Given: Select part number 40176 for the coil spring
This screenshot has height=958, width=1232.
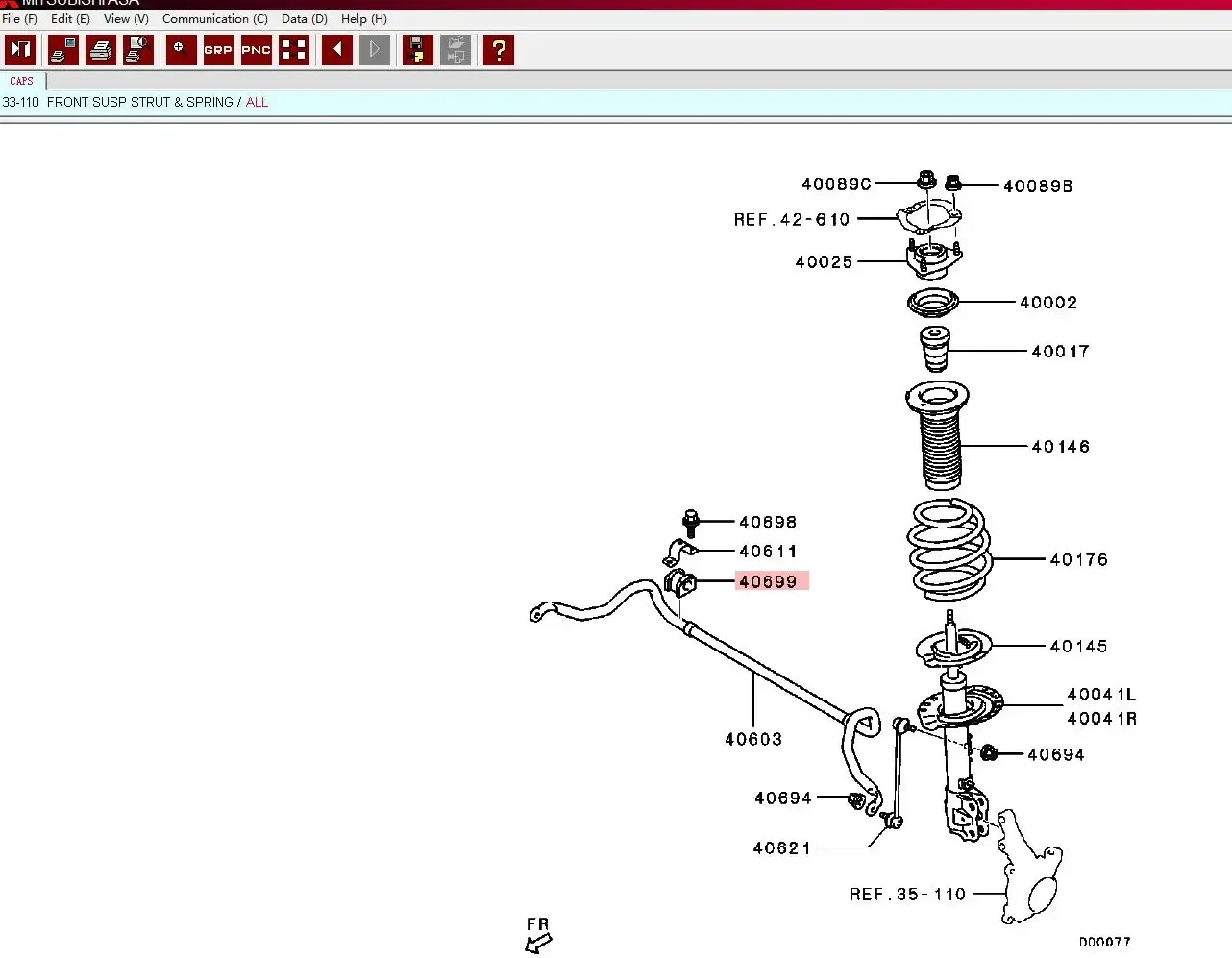Looking at the screenshot, I should click(1078, 559).
